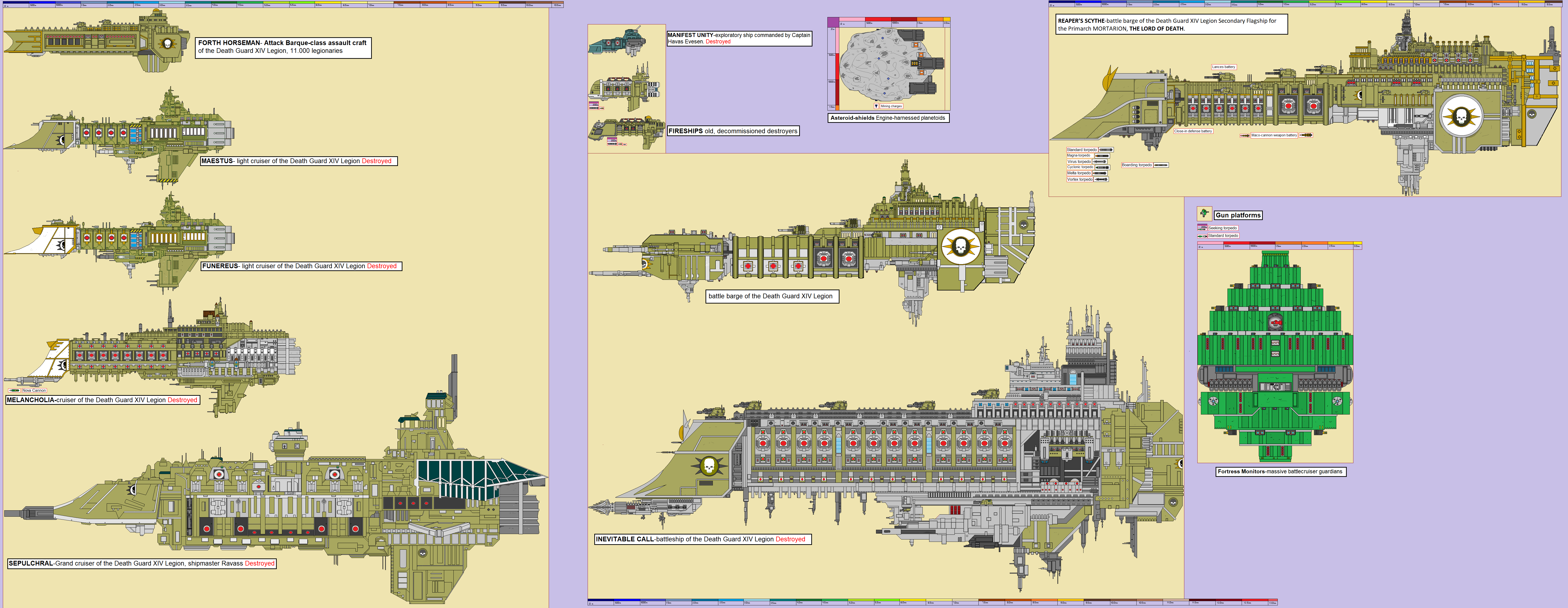Screen dimensions: 1568x608
Task: Click the Vortex torpedo icon
Action: 1101,180
